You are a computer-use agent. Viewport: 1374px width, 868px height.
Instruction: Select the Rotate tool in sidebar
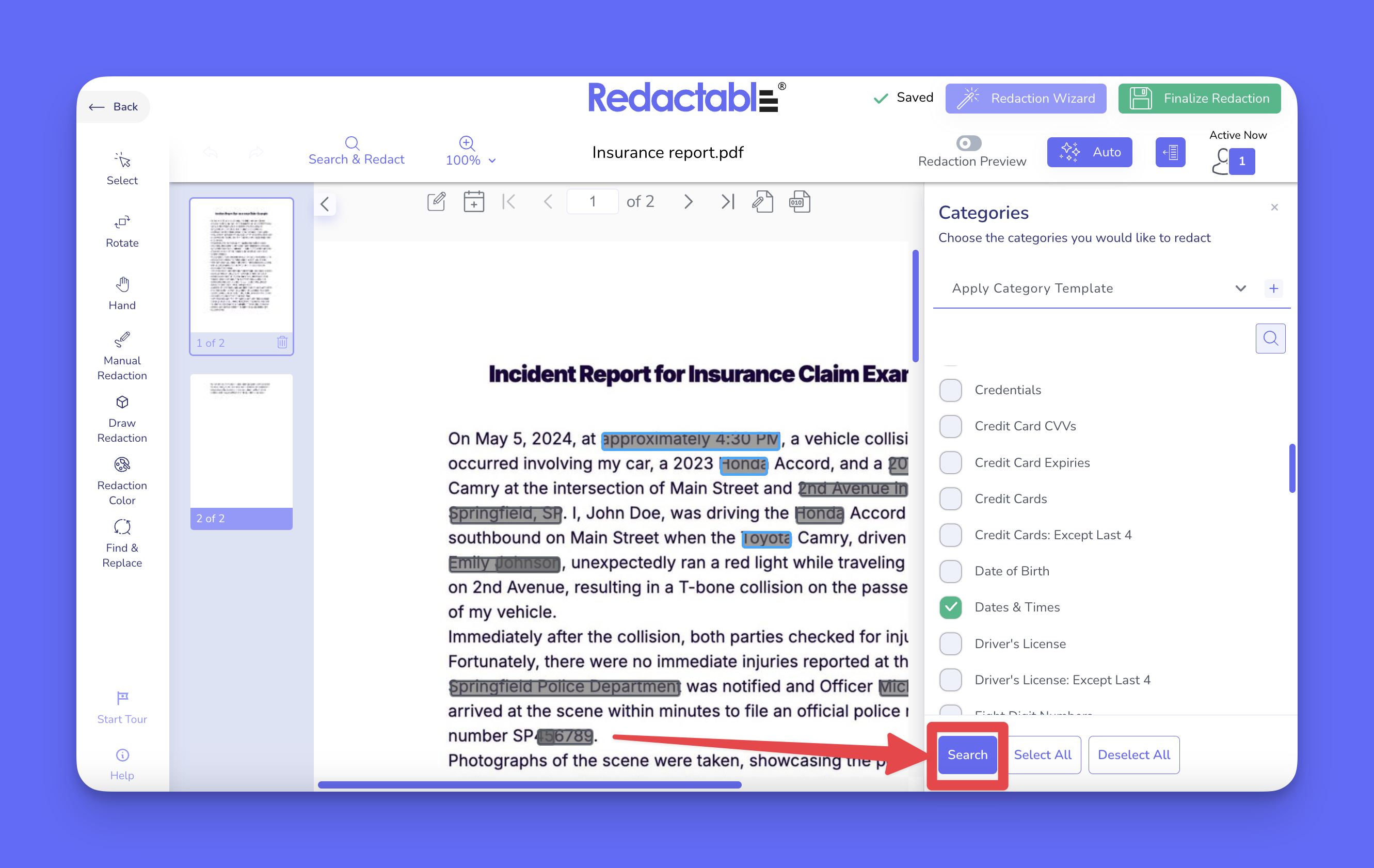point(121,230)
